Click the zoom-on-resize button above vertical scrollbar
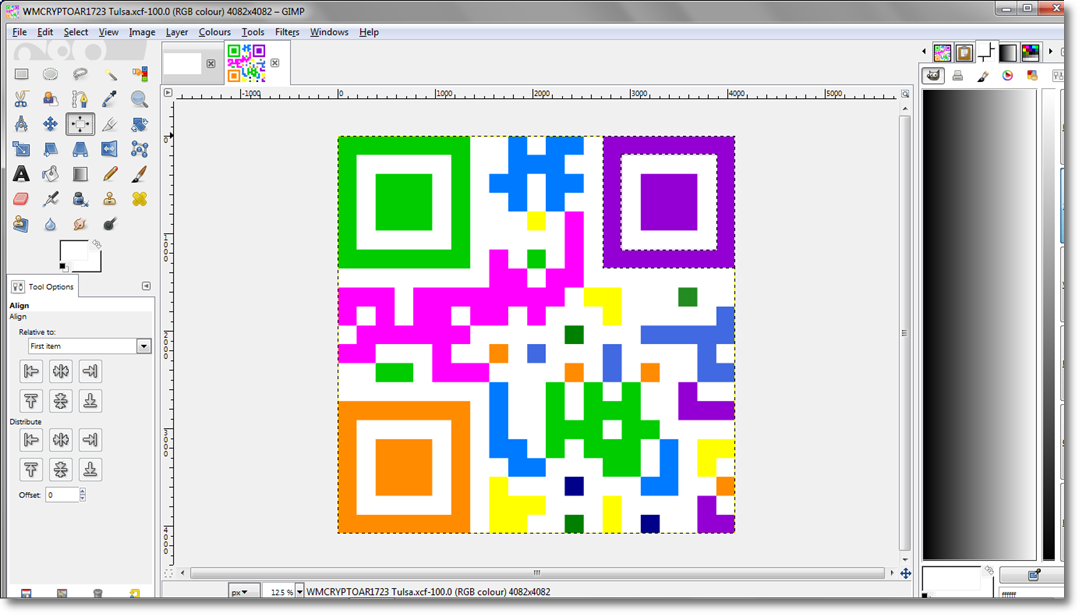Image resolution: width=1080 pixels, height=615 pixels. point(905,93)
